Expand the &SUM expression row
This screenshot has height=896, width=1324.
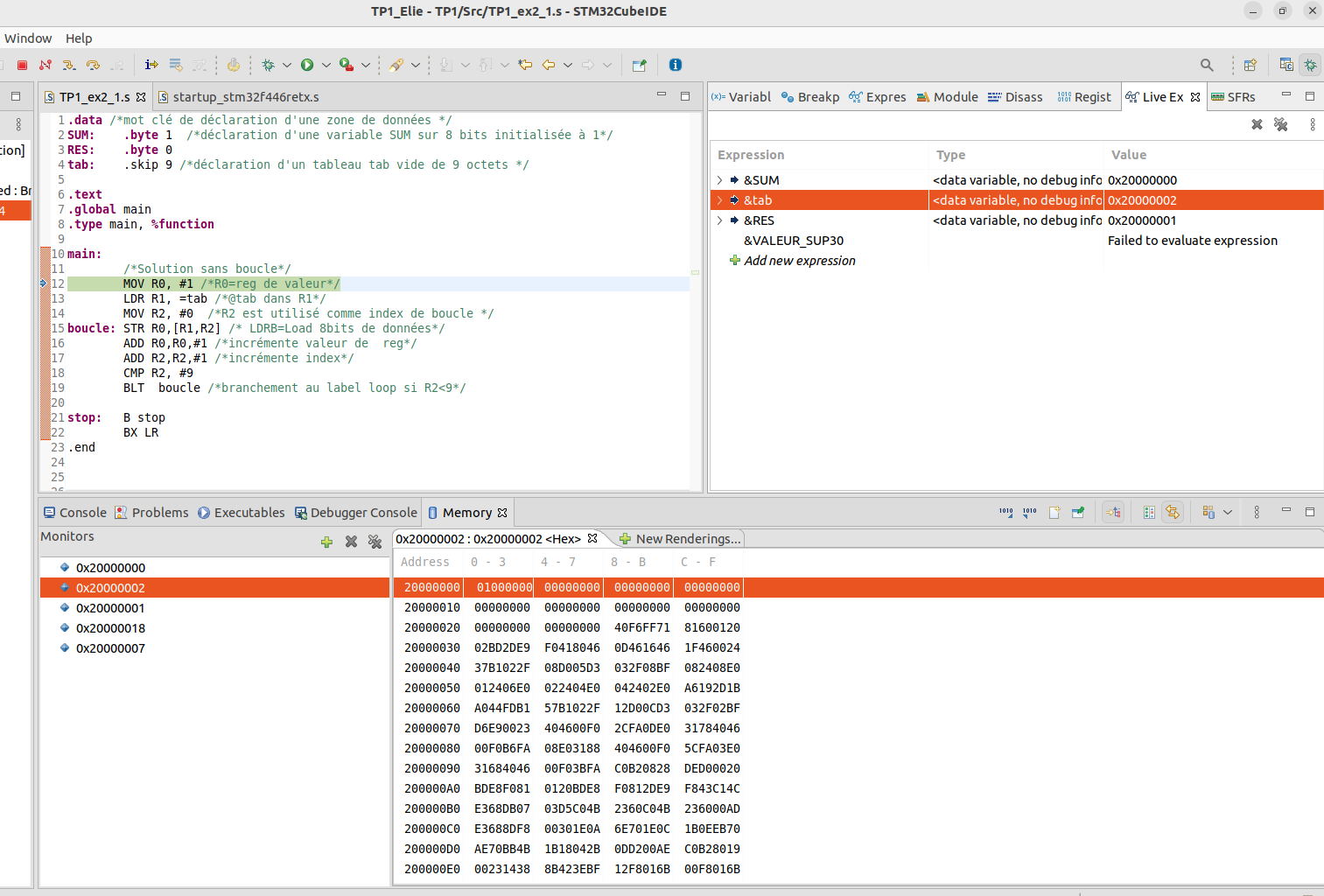point(720,180)
